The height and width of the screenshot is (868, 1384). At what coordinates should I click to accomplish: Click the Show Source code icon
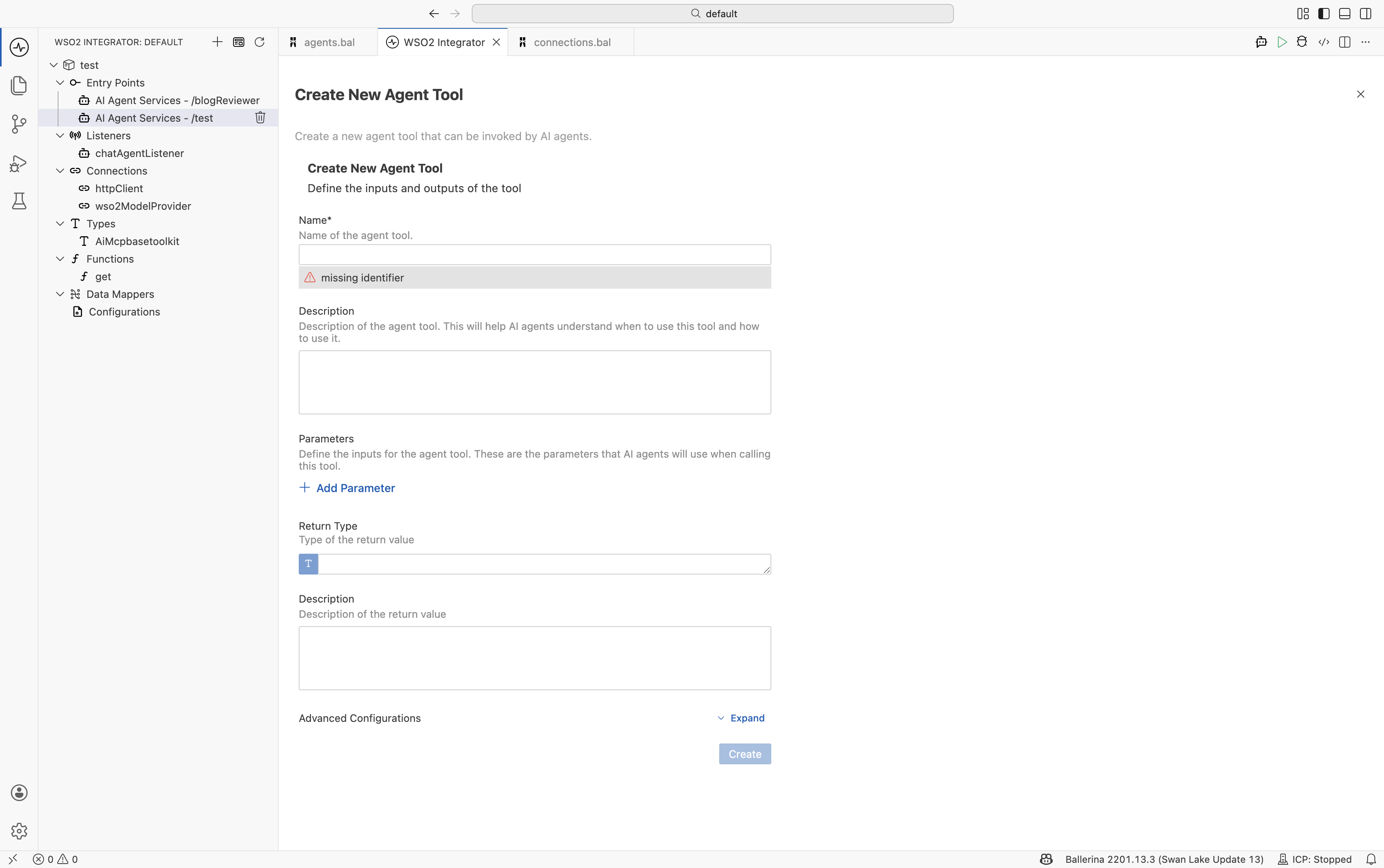1324,42
